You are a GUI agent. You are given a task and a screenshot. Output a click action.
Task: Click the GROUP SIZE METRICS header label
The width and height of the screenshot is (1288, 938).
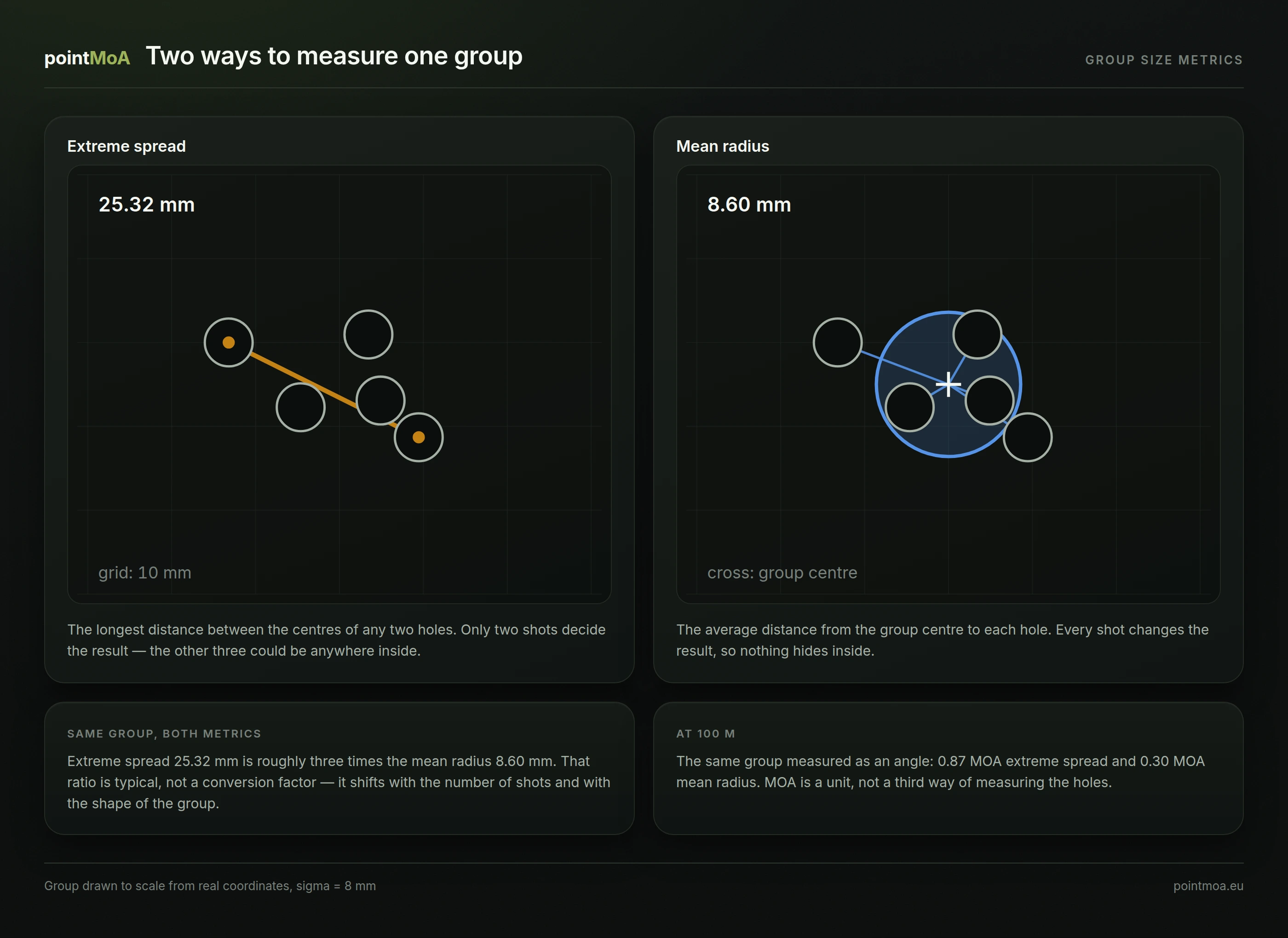pyautogui.click(x=1164, y=60)
